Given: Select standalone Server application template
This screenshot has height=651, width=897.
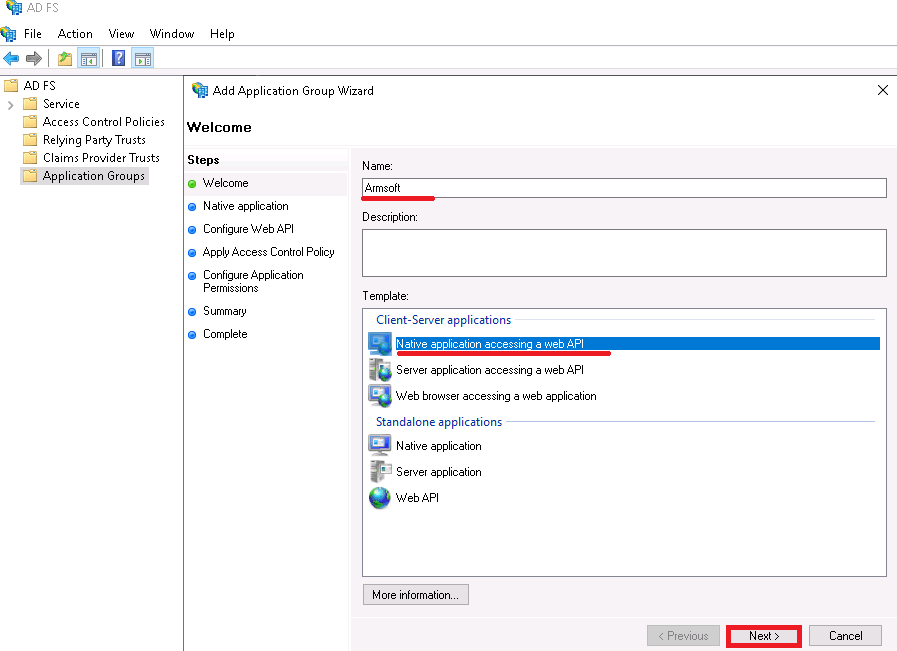Looking at the screenshot, I should [439, 472].
